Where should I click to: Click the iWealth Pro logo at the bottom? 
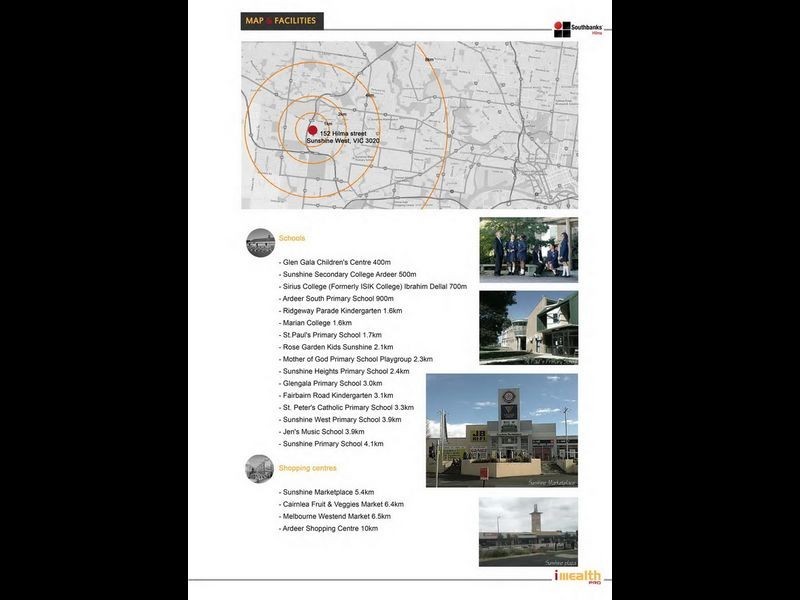pos(578,576)
